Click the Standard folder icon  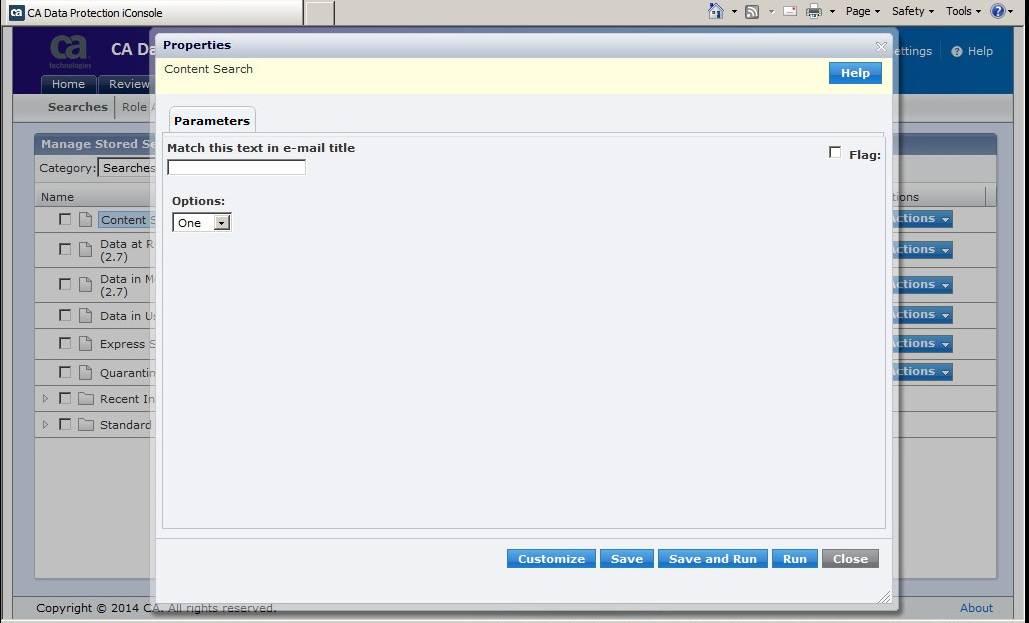[85, 425]
